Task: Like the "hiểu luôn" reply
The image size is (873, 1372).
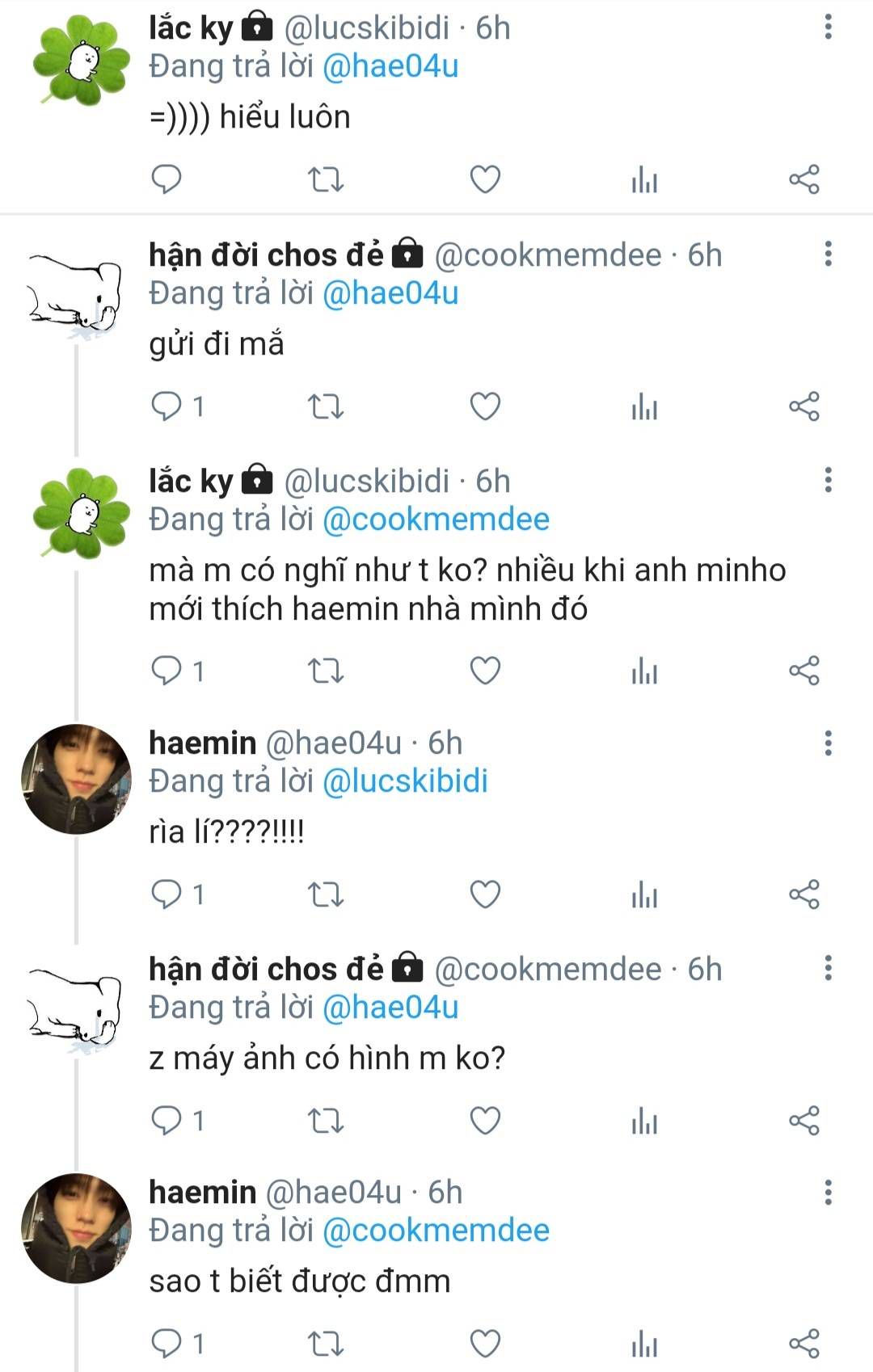Action: coord(485,179)
